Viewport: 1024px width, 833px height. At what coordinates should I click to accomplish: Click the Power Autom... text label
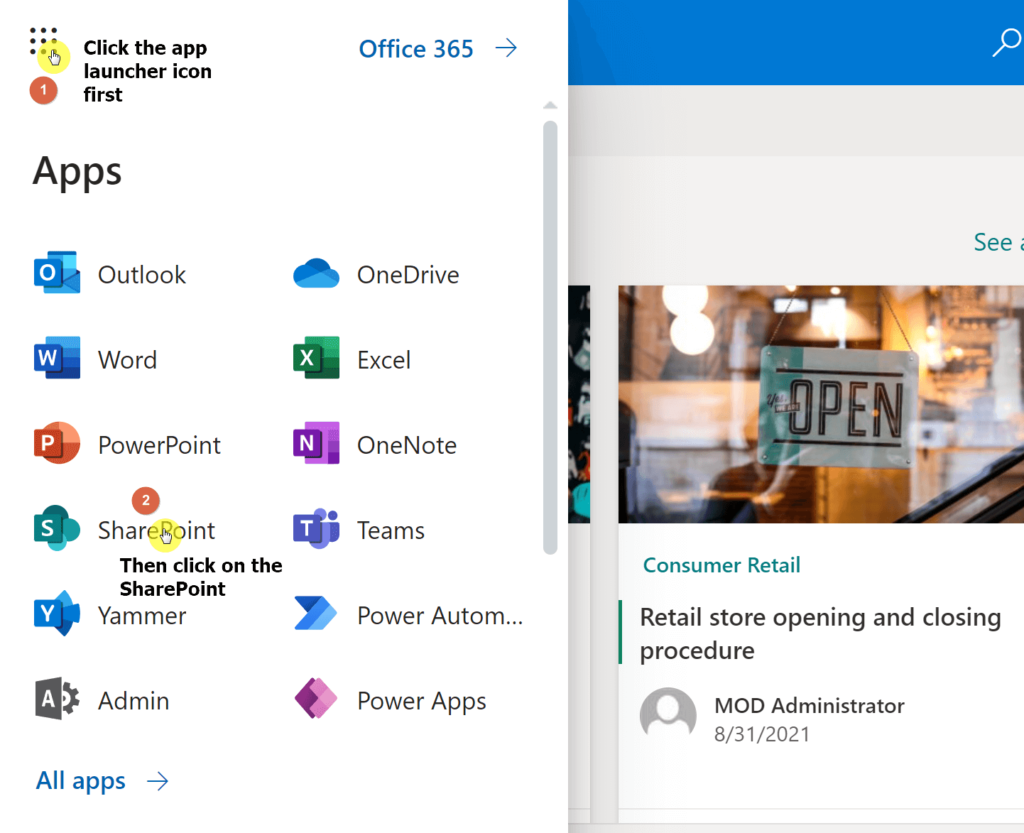click(440, 616)
